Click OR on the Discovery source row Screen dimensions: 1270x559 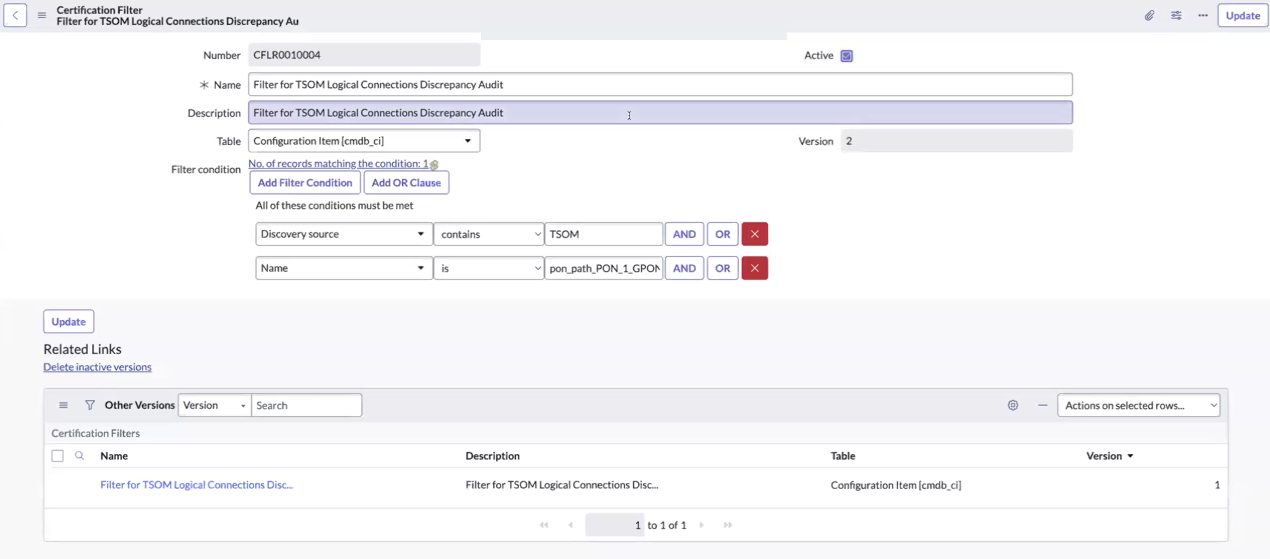723,234
